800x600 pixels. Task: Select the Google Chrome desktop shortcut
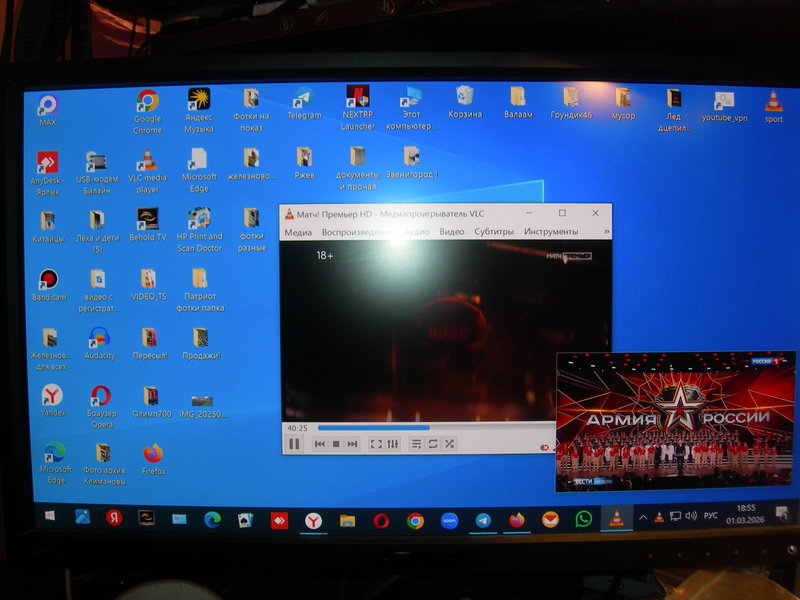tap(147, 112)
